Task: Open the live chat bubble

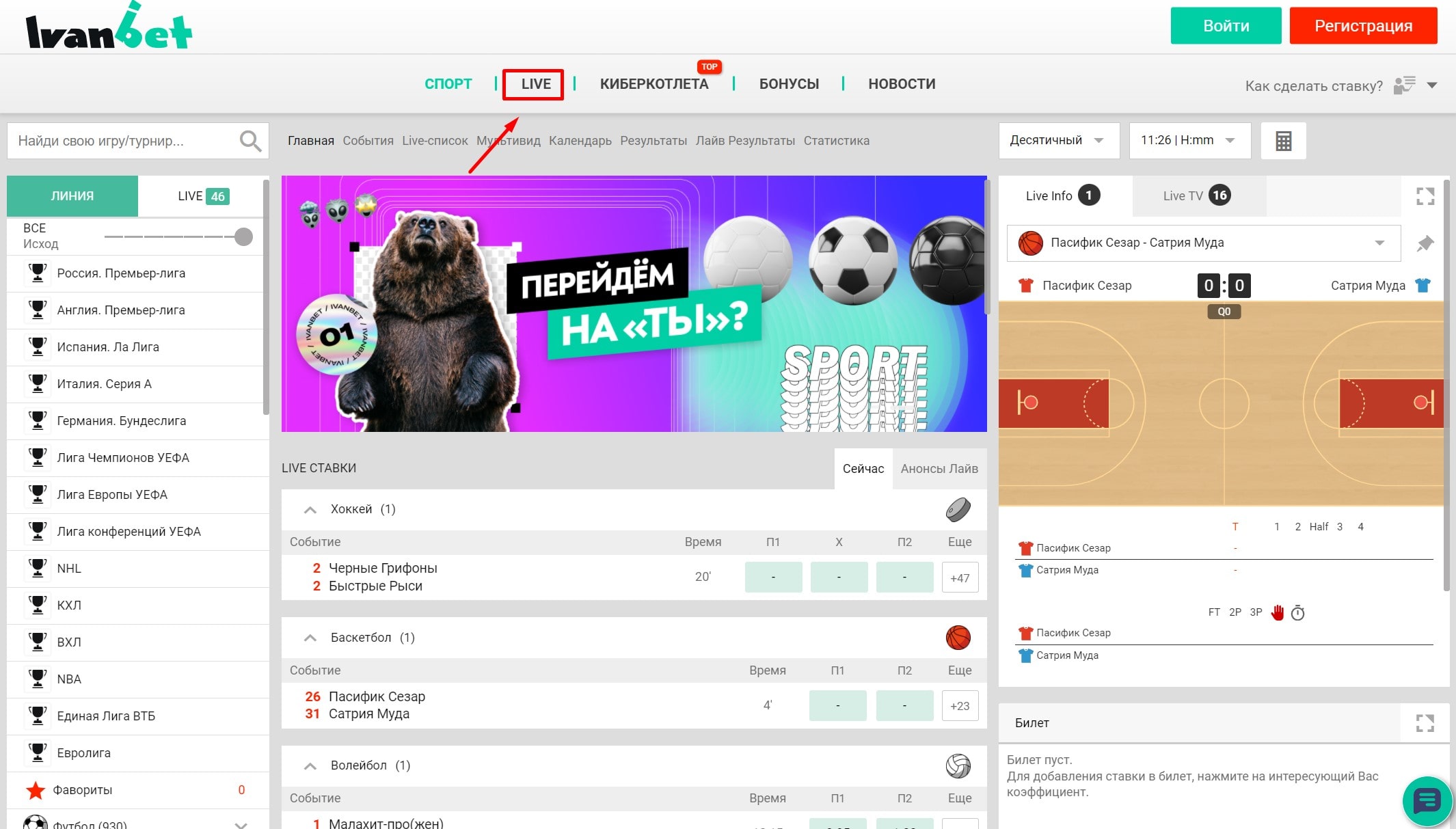Action: point(1427,800)
